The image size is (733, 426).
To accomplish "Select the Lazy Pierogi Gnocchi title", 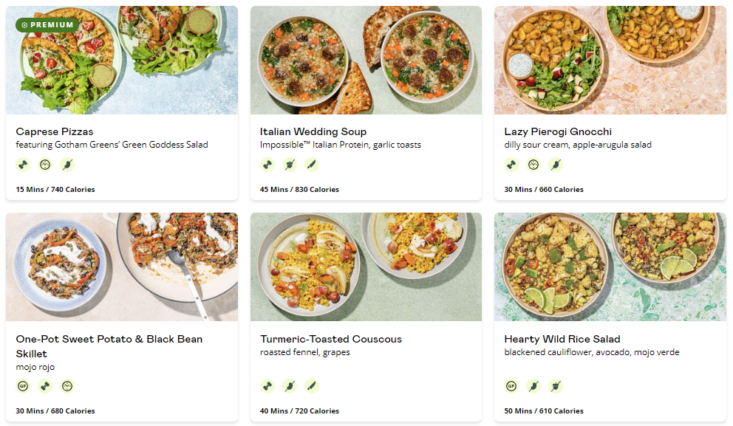I will 559,131.
